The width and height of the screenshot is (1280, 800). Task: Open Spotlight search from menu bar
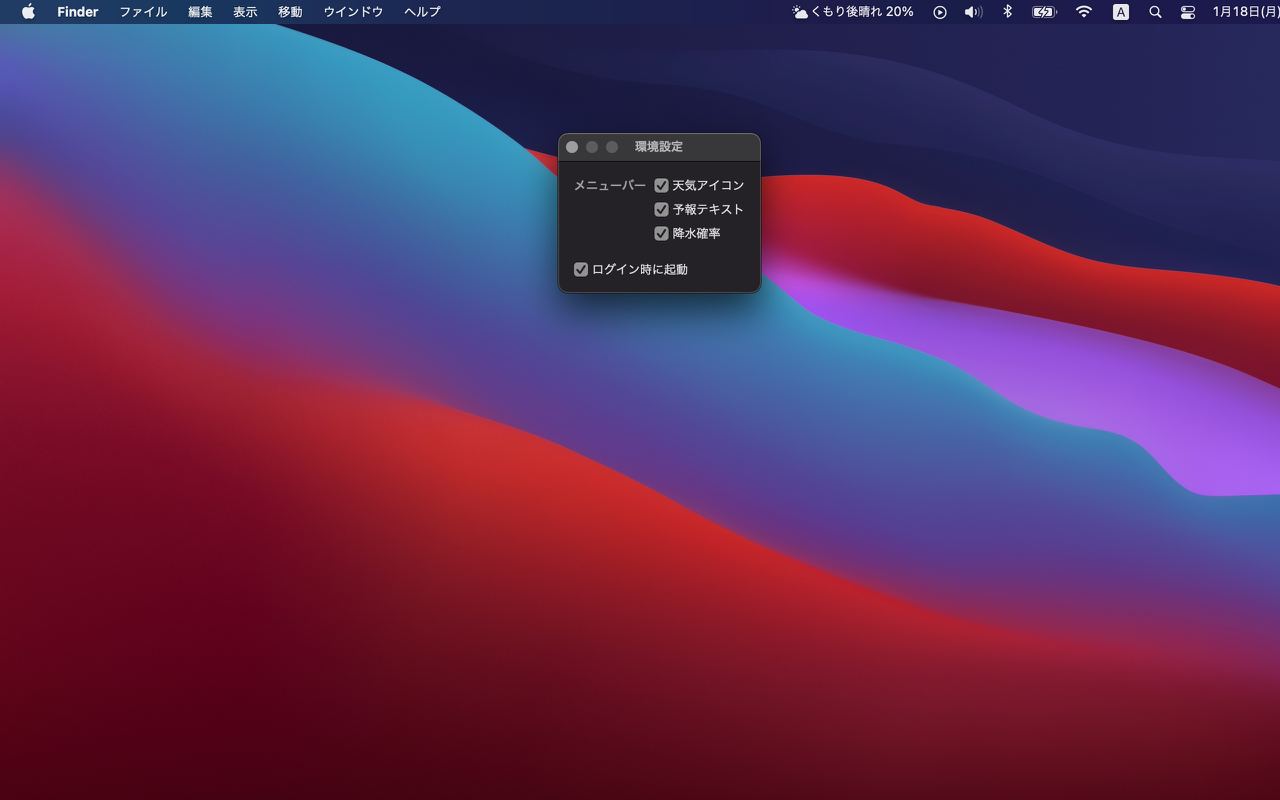click(1155, 12)
